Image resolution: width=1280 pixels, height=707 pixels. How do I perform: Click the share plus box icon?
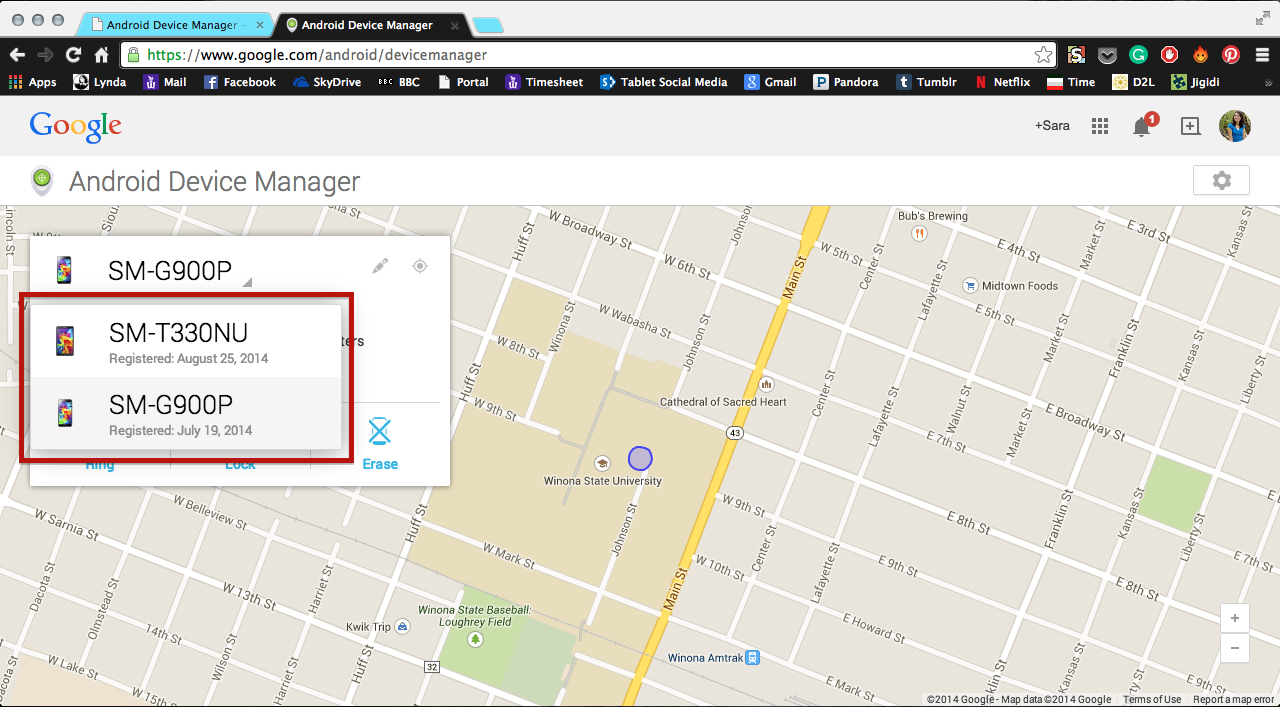pyautogui.click(x=1190, y=126)
